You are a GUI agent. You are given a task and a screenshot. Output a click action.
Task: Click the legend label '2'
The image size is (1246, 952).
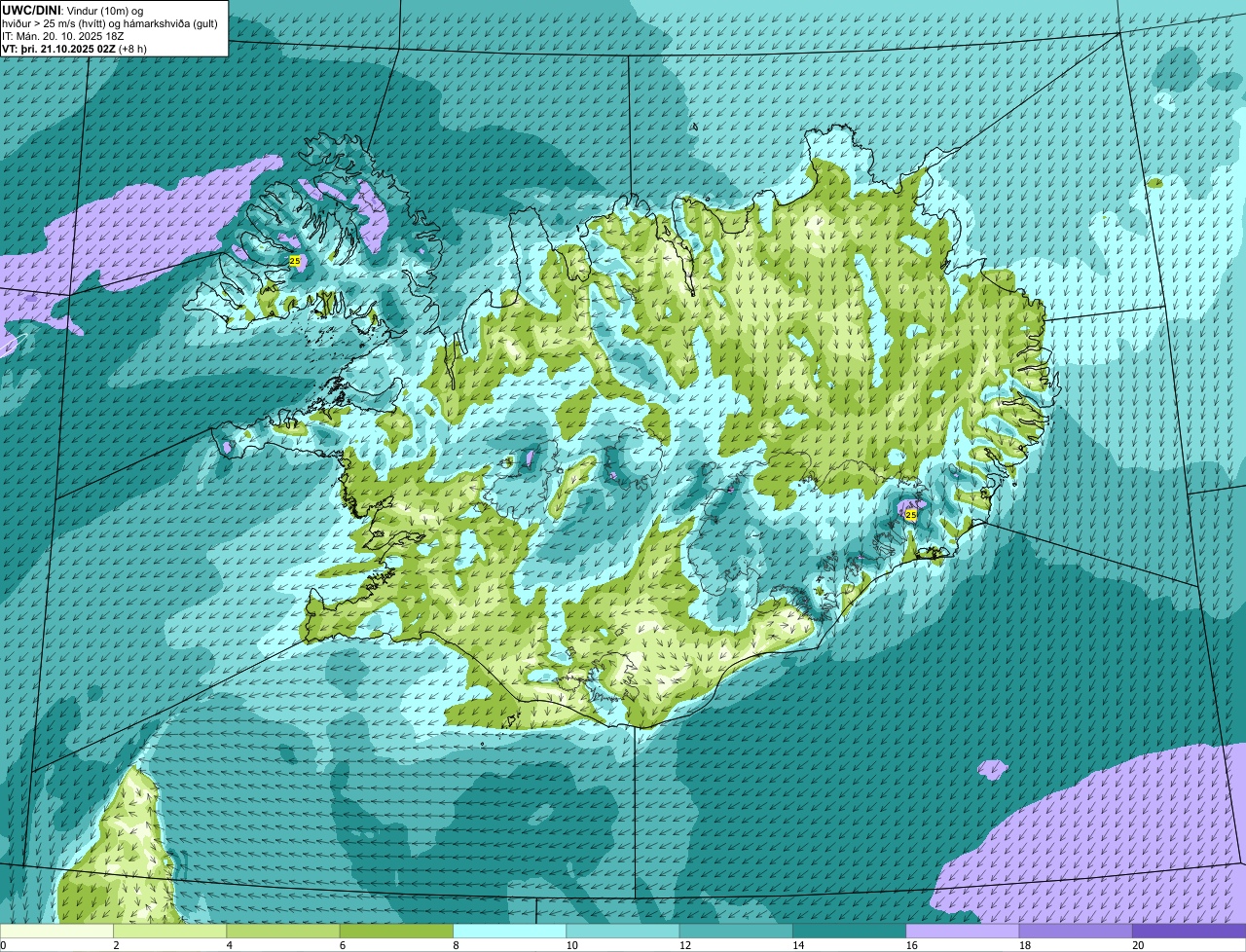tap(116, 945)
